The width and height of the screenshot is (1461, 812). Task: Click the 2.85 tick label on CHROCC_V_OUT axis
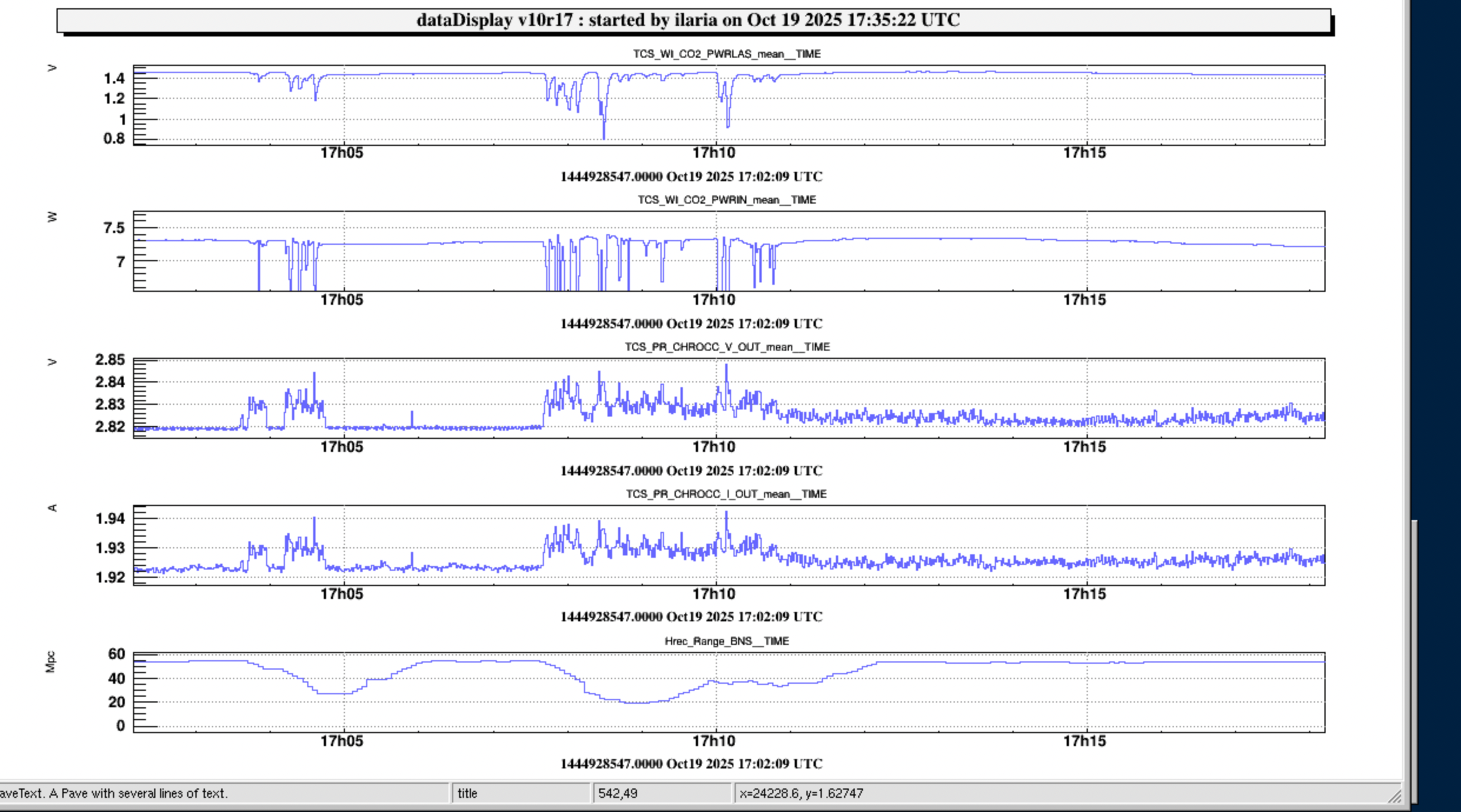110,360
